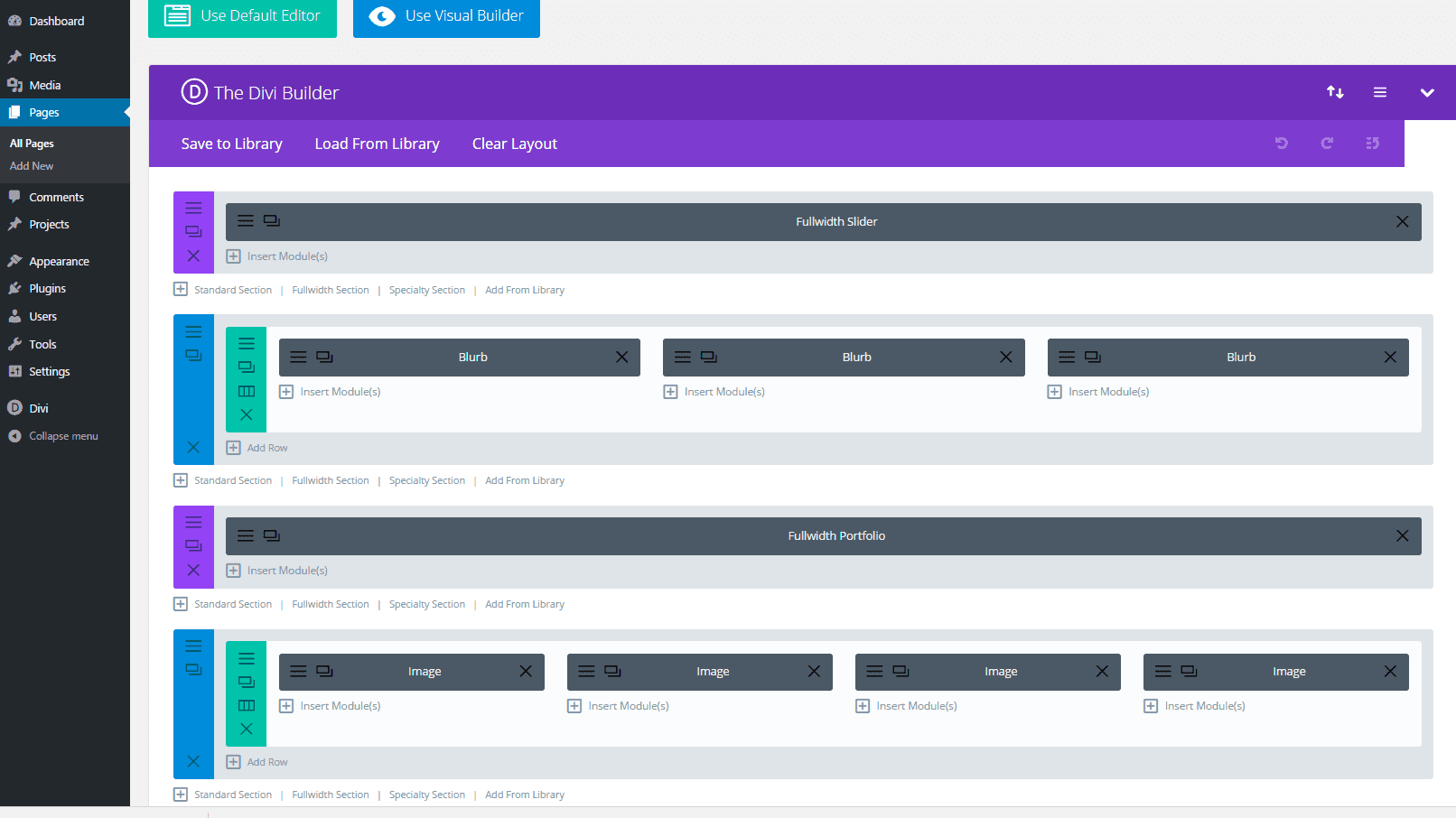Click Save to Library
This screenshot has height=818, width=1456.
point(231,144)
